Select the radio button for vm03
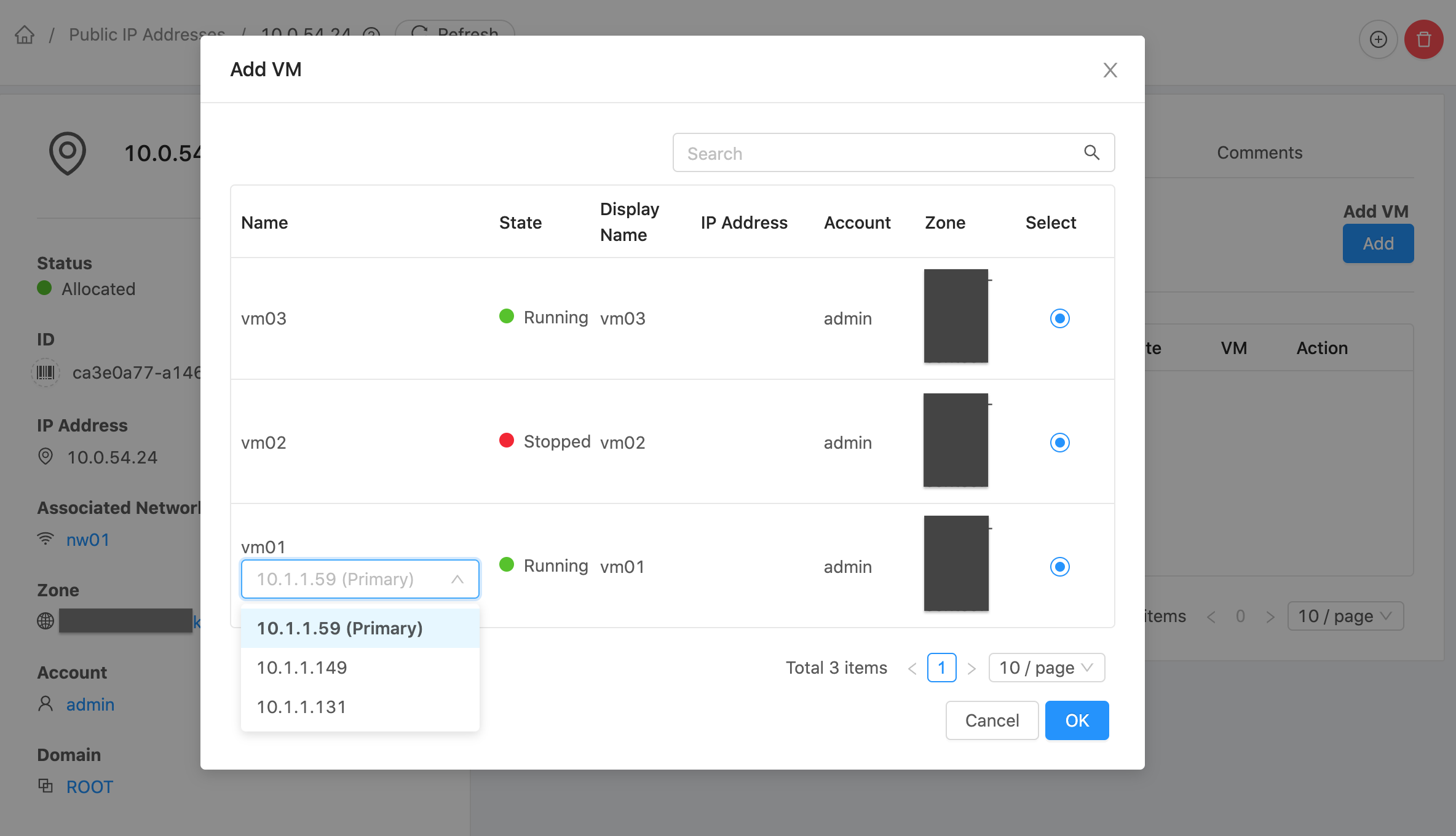 1059,318
